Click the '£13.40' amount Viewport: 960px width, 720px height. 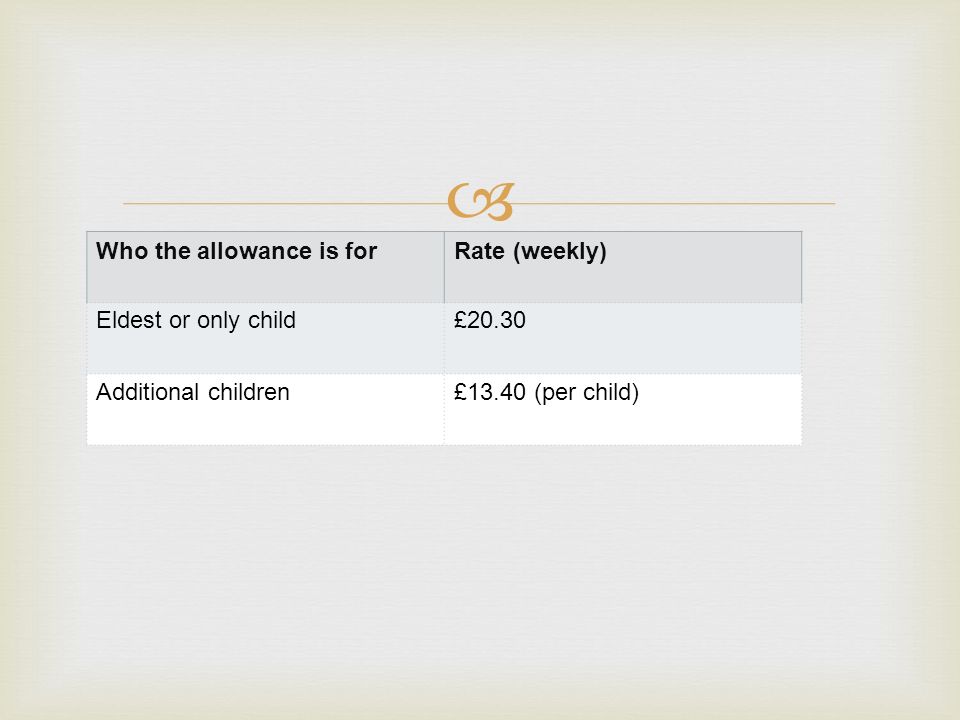(490, 392)
